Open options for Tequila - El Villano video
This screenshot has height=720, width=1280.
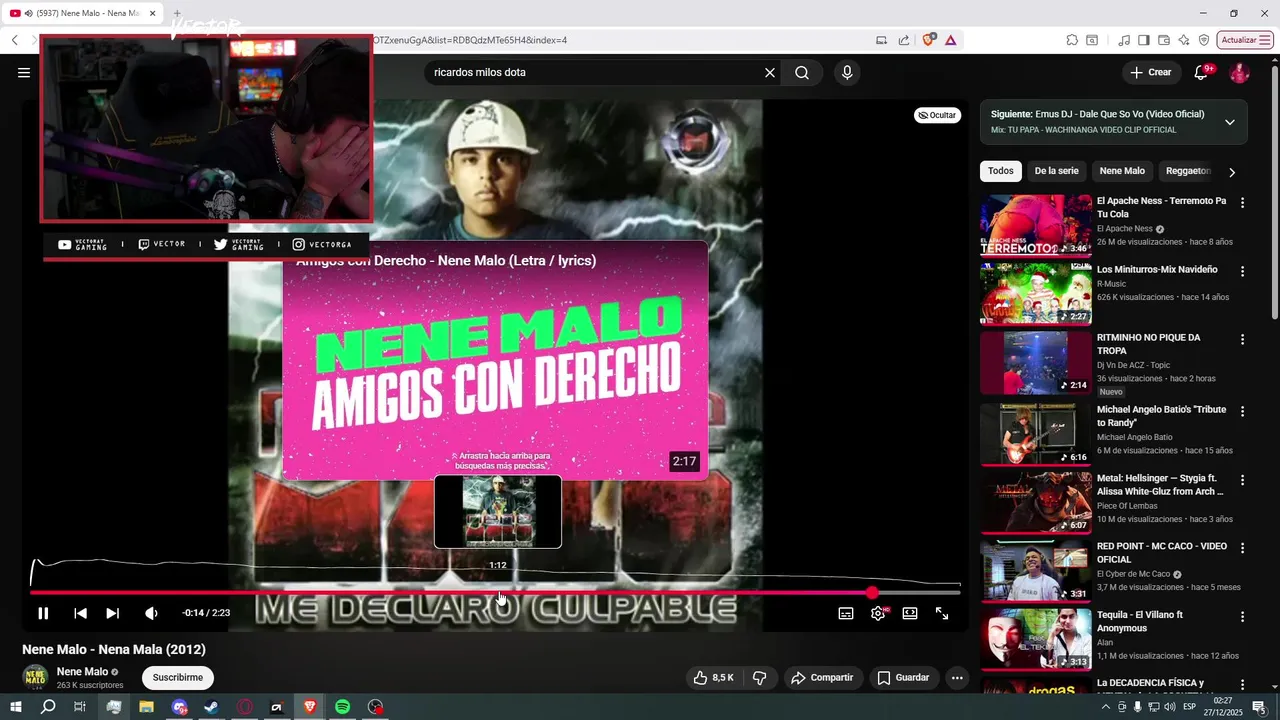click(1243, 617)
